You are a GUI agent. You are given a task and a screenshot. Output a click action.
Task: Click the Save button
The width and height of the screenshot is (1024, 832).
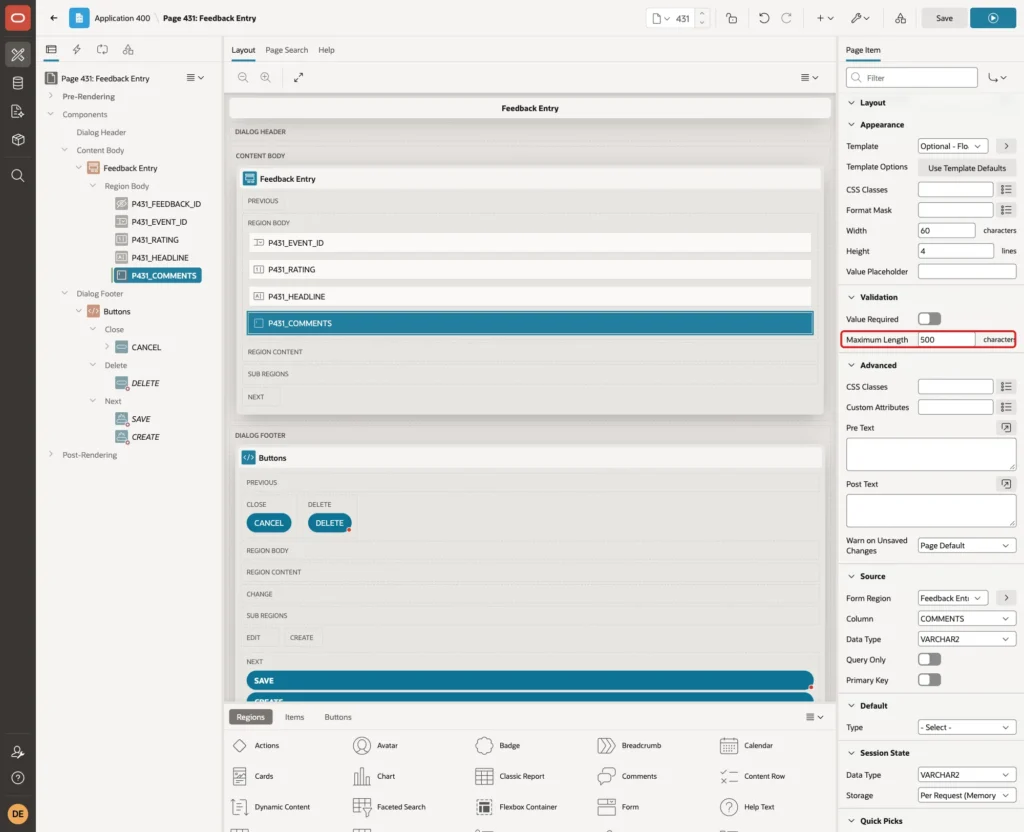click(944, 18)
